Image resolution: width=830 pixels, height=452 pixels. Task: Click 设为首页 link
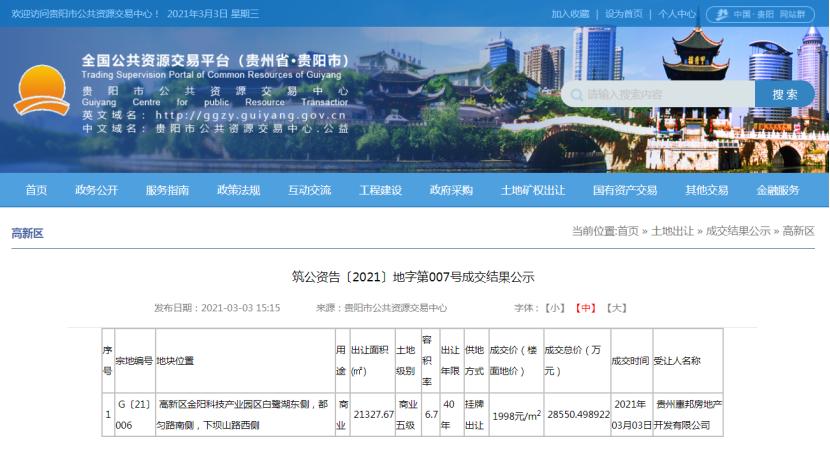624,14
